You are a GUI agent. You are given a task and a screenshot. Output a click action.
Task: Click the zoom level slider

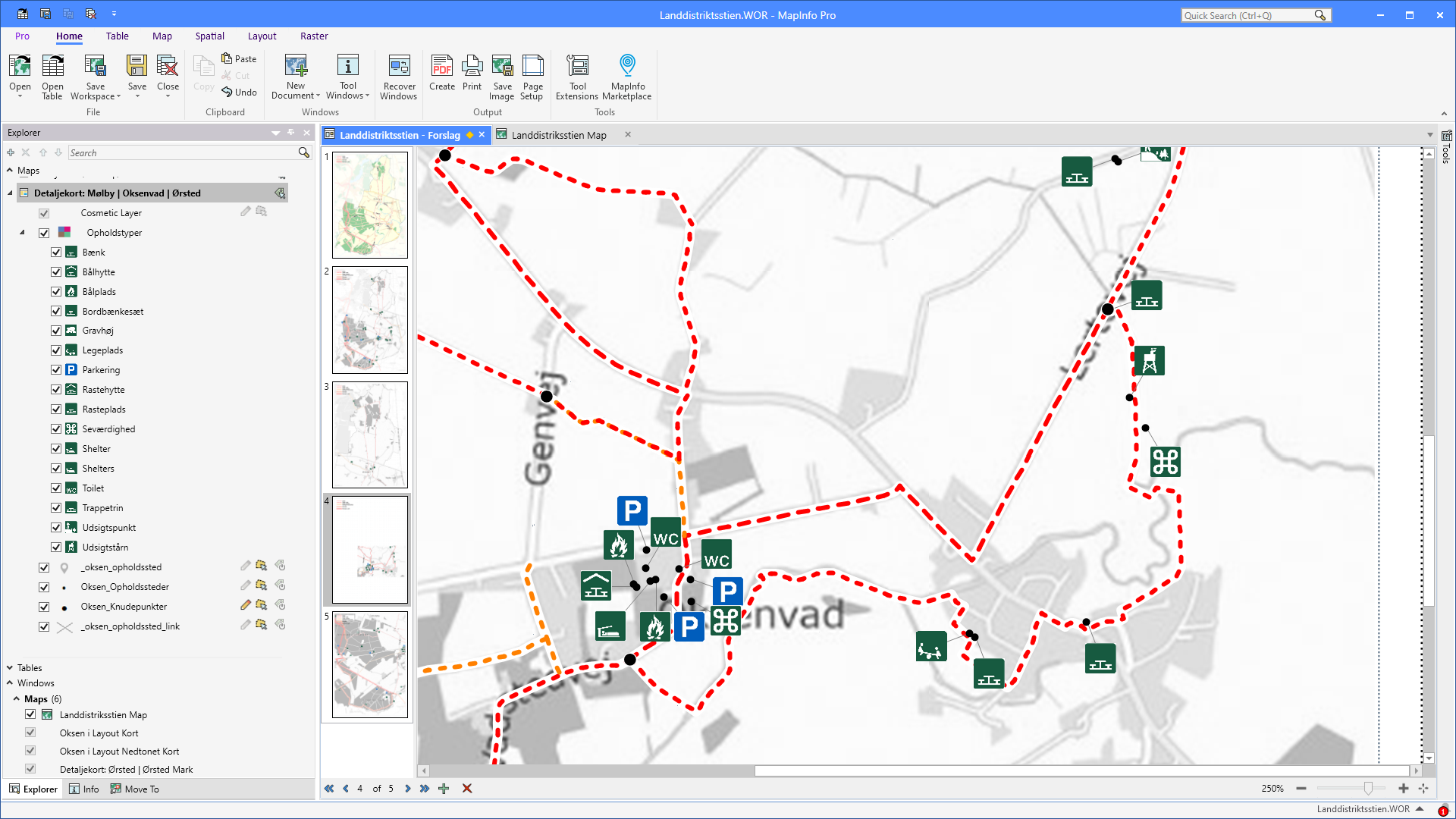[1367, 789]
